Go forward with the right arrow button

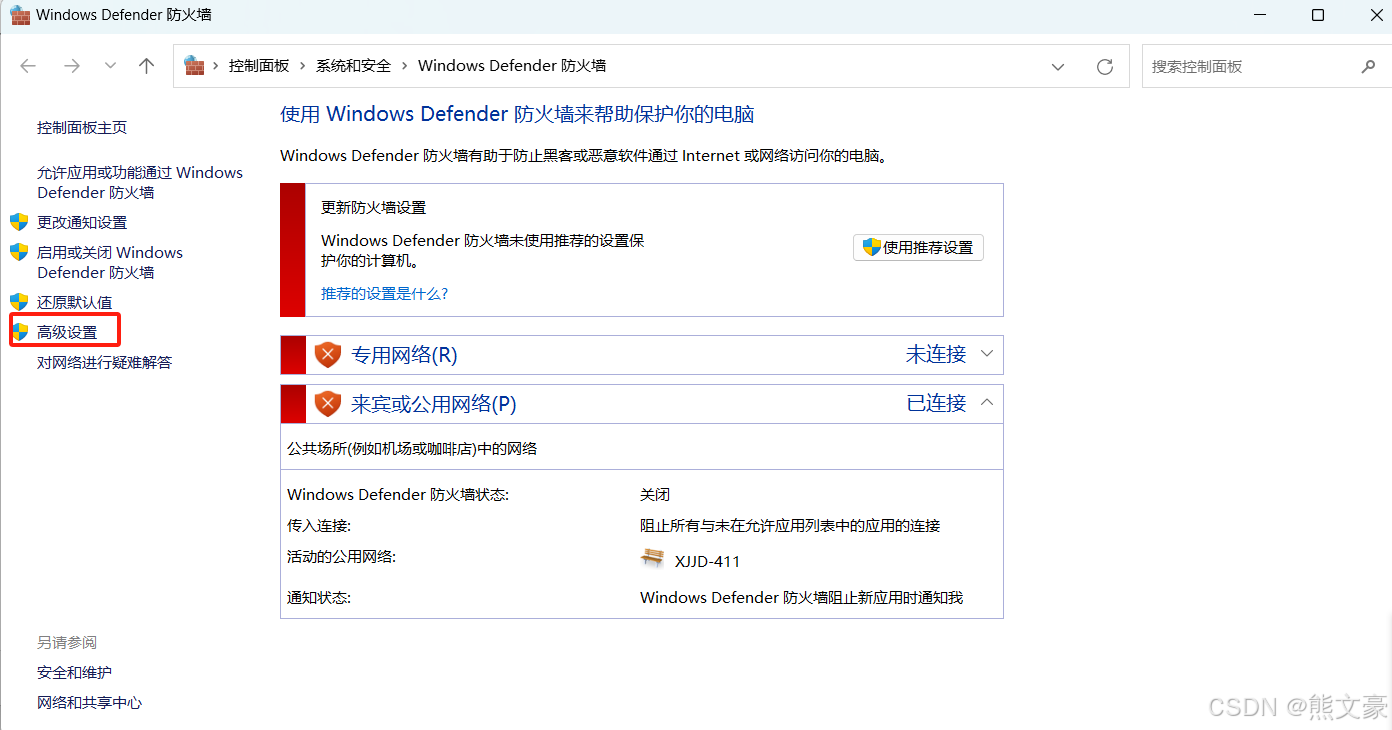[x=71, y=66]
